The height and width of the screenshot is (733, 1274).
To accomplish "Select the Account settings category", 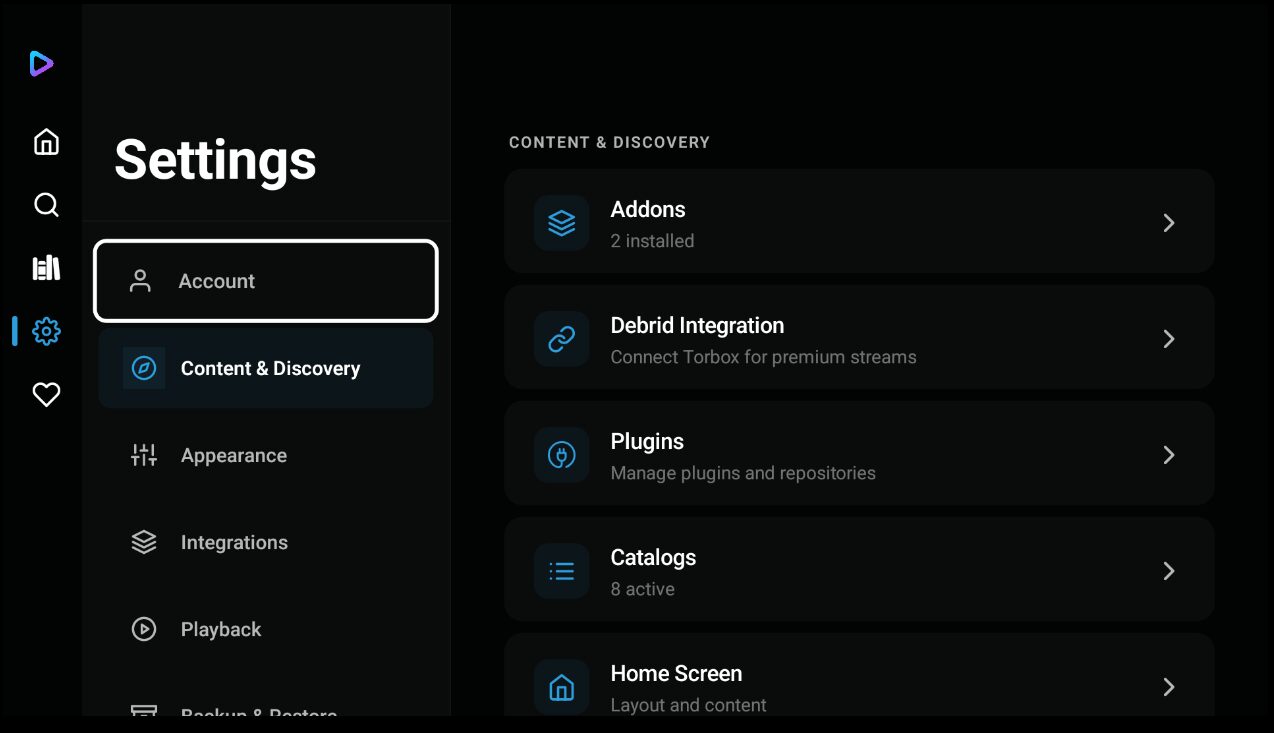I will pos(266,281).
